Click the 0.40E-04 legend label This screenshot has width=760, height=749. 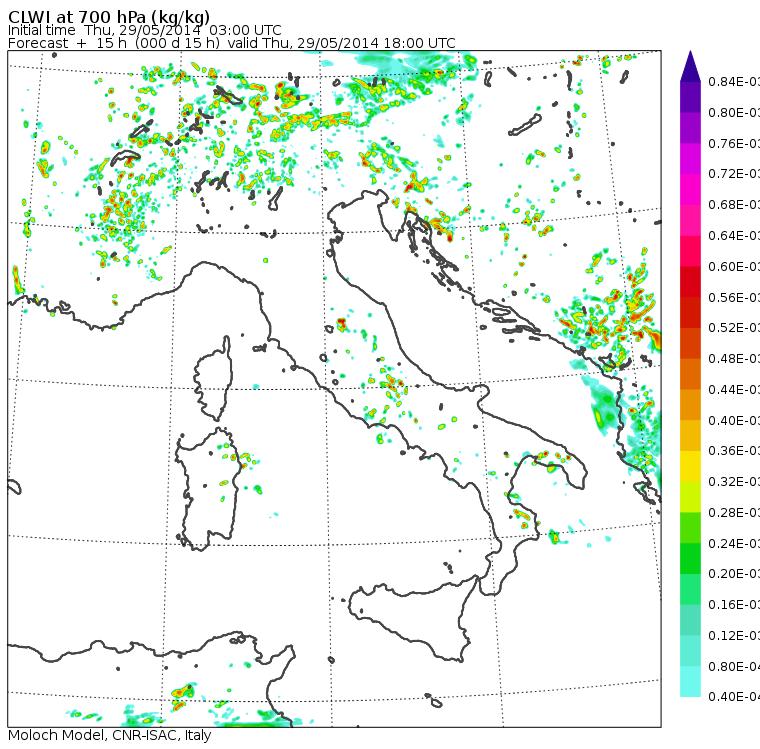(x=734, y=697)
